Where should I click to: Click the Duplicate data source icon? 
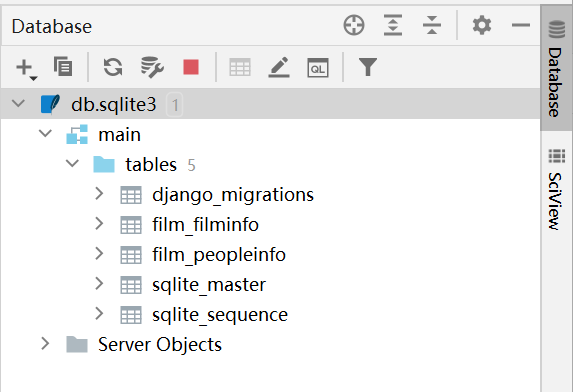click(x=63, y=66)
